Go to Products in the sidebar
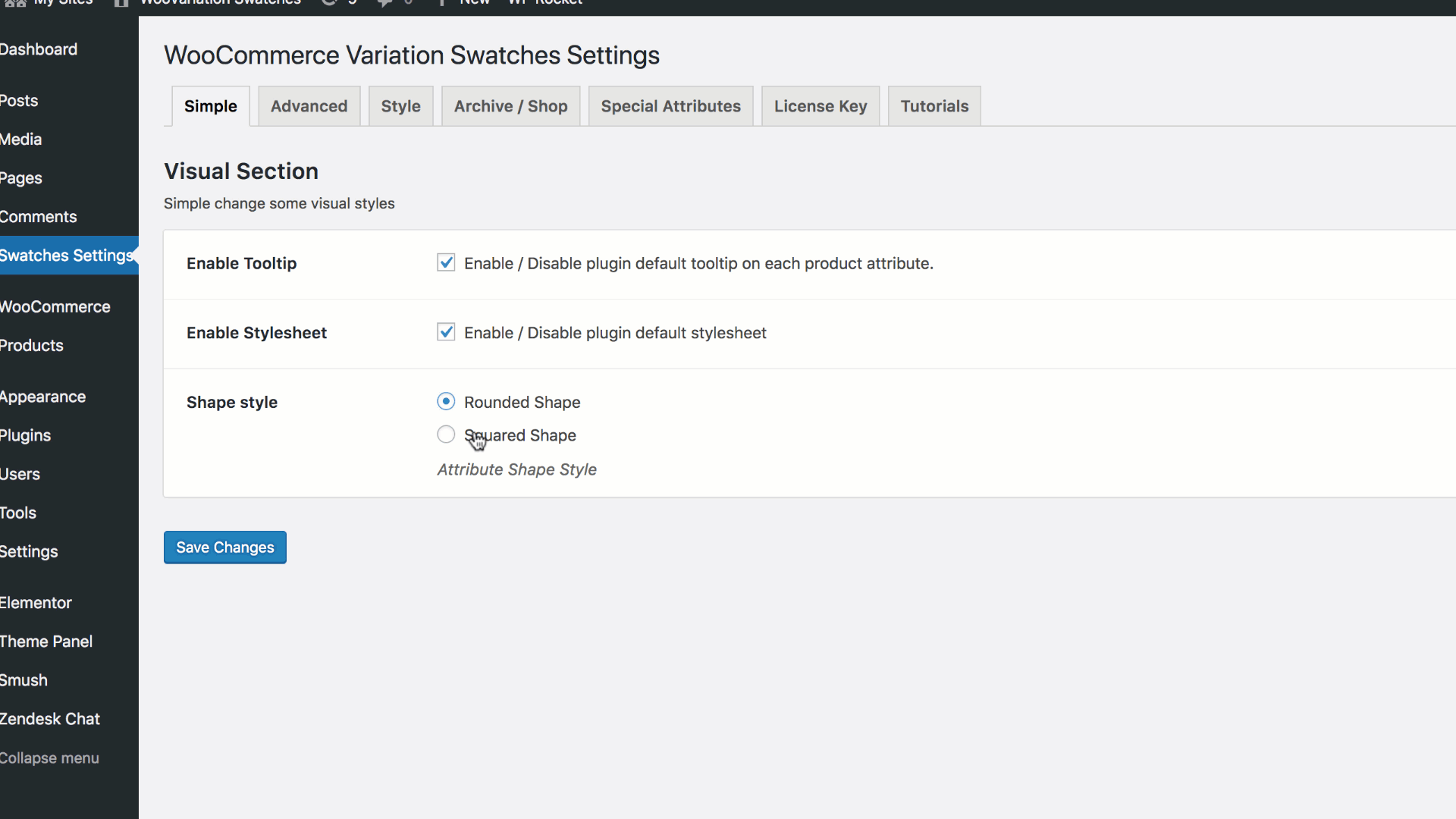The image size is (1456, 819). [x=32, y=346]
